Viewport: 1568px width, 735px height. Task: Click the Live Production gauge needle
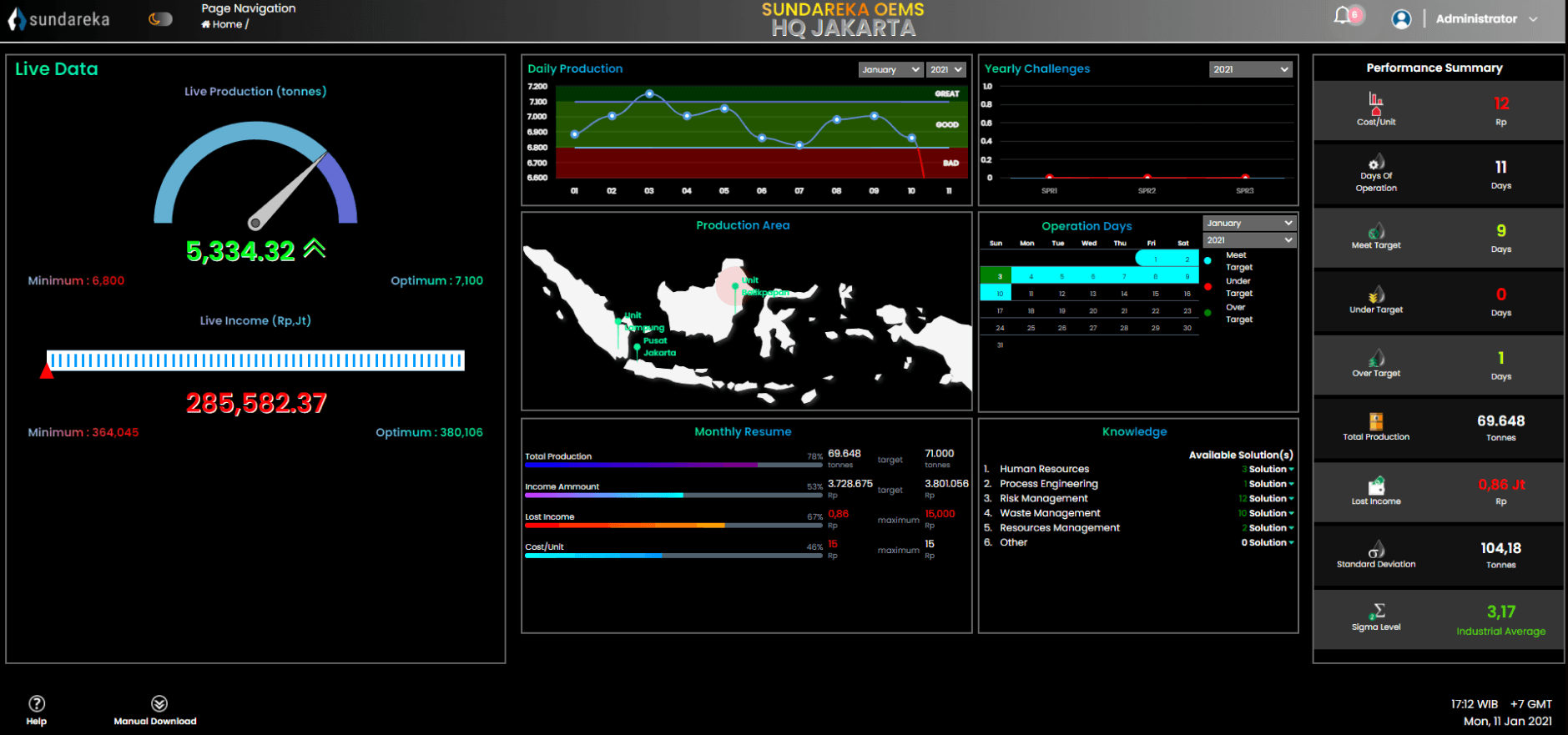click(x=289, y=190)
